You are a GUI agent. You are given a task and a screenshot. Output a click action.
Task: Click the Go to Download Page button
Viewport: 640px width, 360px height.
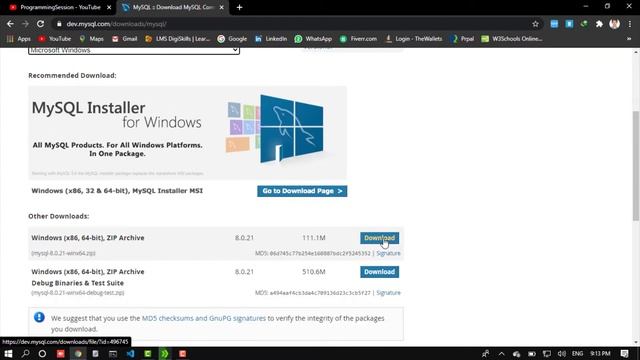(302, 191)
